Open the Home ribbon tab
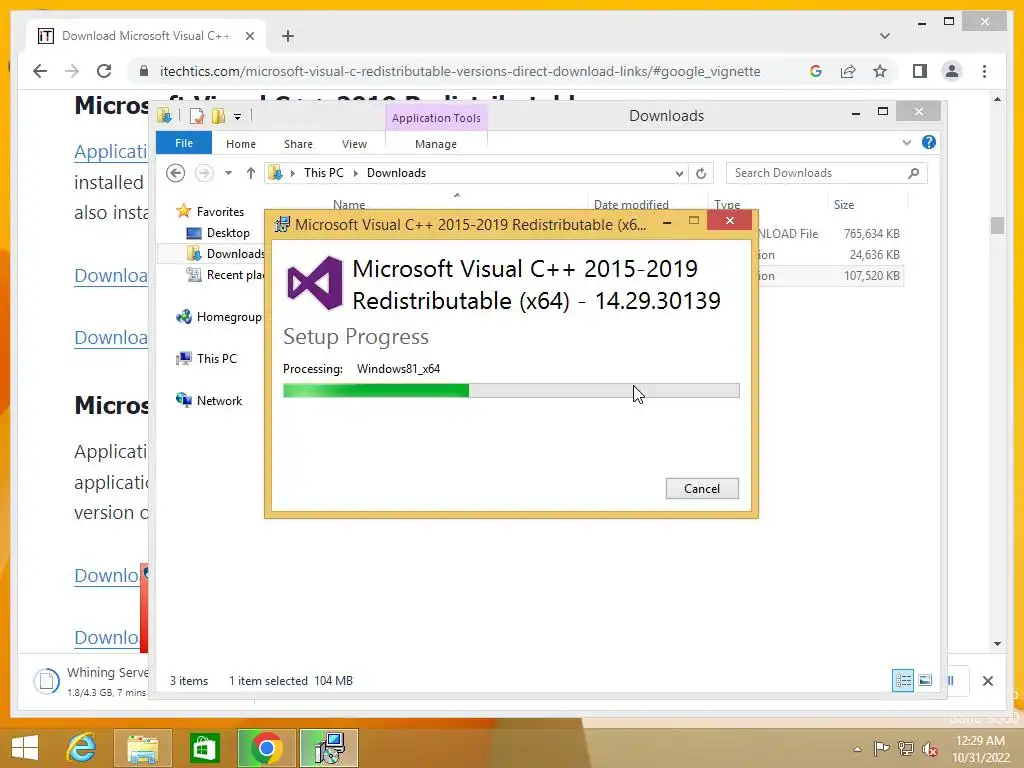Viewport: 1024px width, 768px height. click(x=241, y=144)
